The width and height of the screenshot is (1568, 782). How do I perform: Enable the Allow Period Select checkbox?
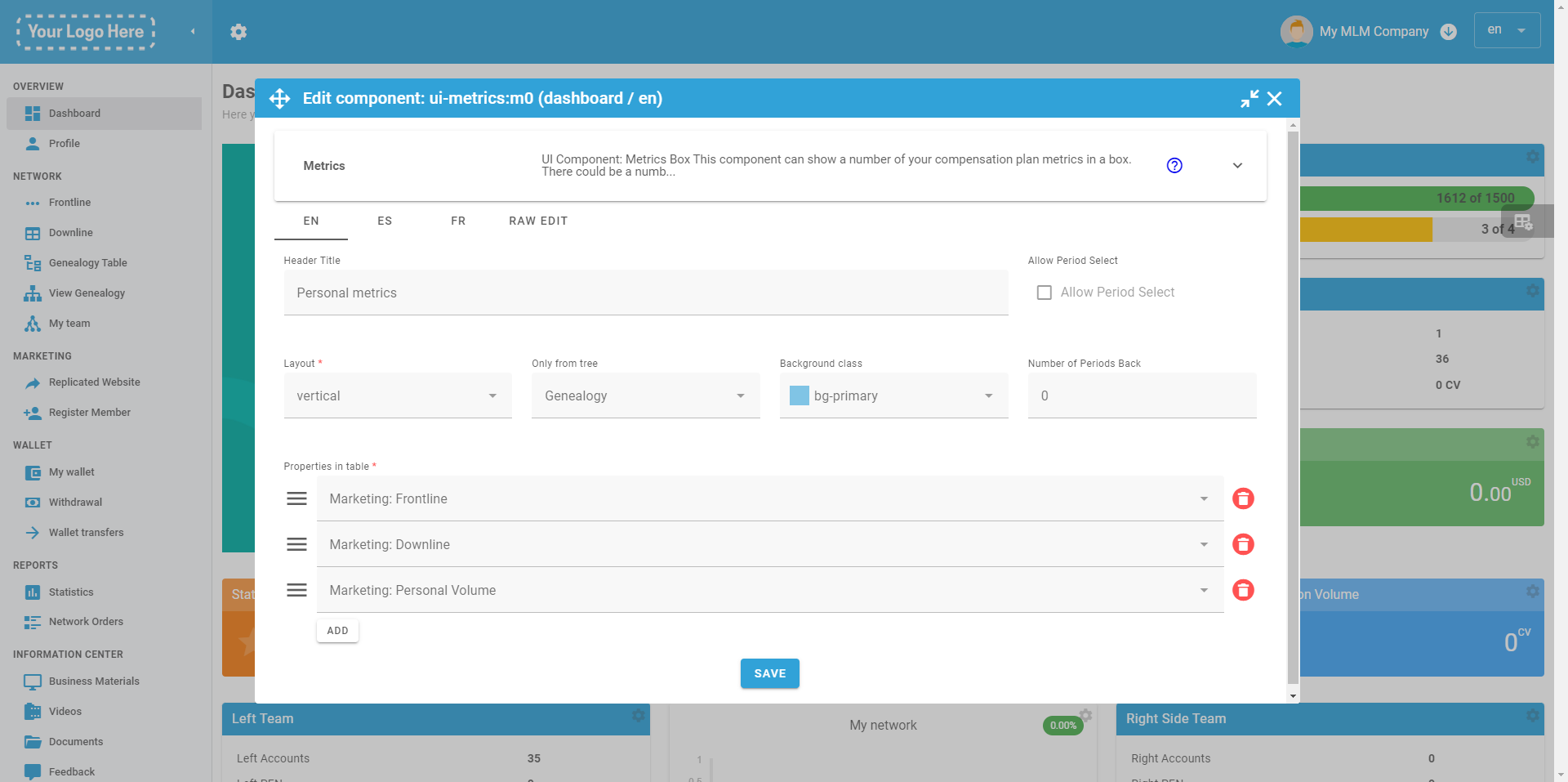[1044, 293]
